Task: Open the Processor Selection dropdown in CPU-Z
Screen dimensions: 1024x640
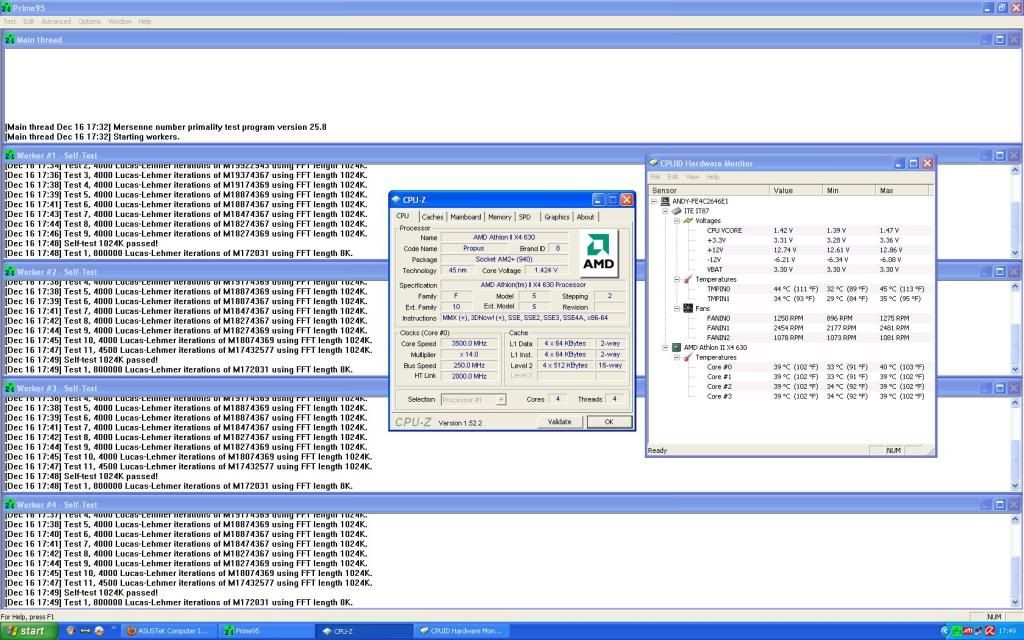Action: pyautogui.click(x=501, y=400)
